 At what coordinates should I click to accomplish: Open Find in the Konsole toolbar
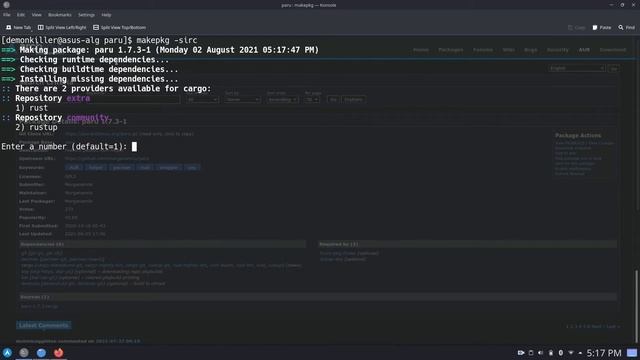tap(627, 27)
